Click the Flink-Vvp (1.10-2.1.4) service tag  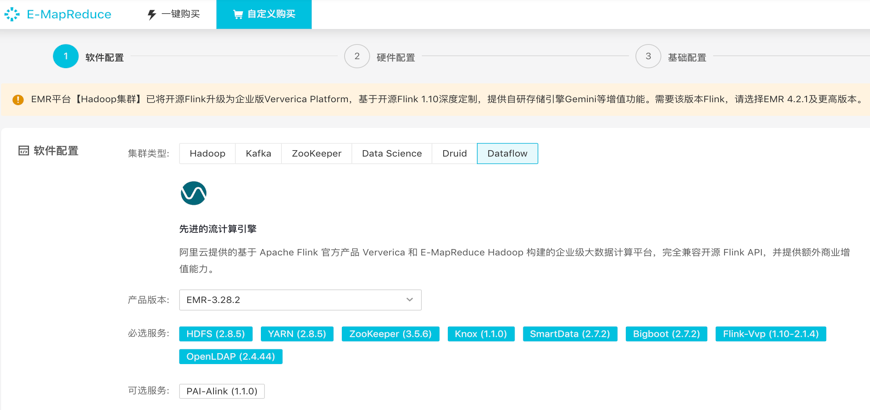(771, 334)
